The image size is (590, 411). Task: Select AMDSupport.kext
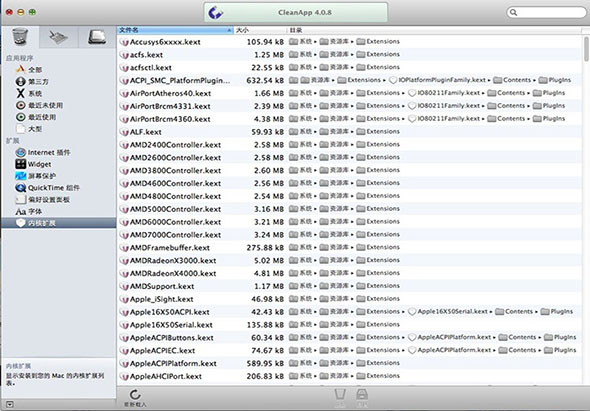pyautogui.click(x=162, y=286)
